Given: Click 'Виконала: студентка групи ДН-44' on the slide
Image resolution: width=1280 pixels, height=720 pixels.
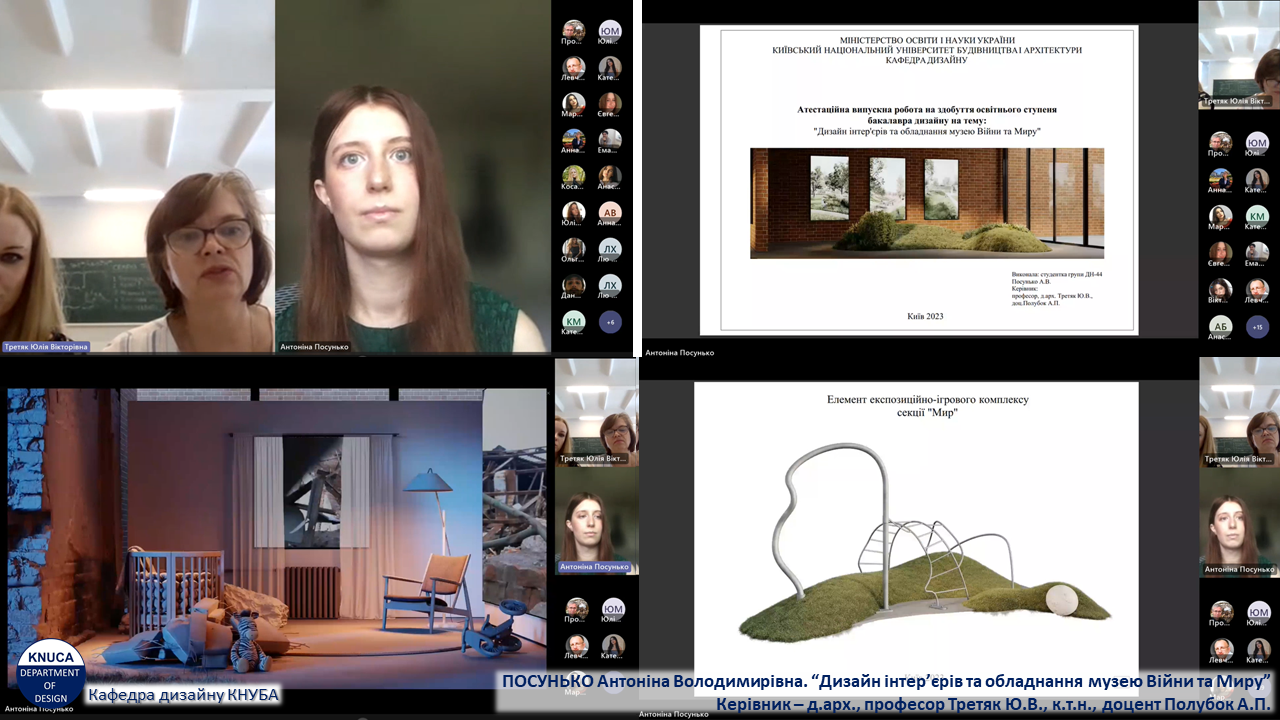Looking at the screenshot, I should [x=1057, y=274].
